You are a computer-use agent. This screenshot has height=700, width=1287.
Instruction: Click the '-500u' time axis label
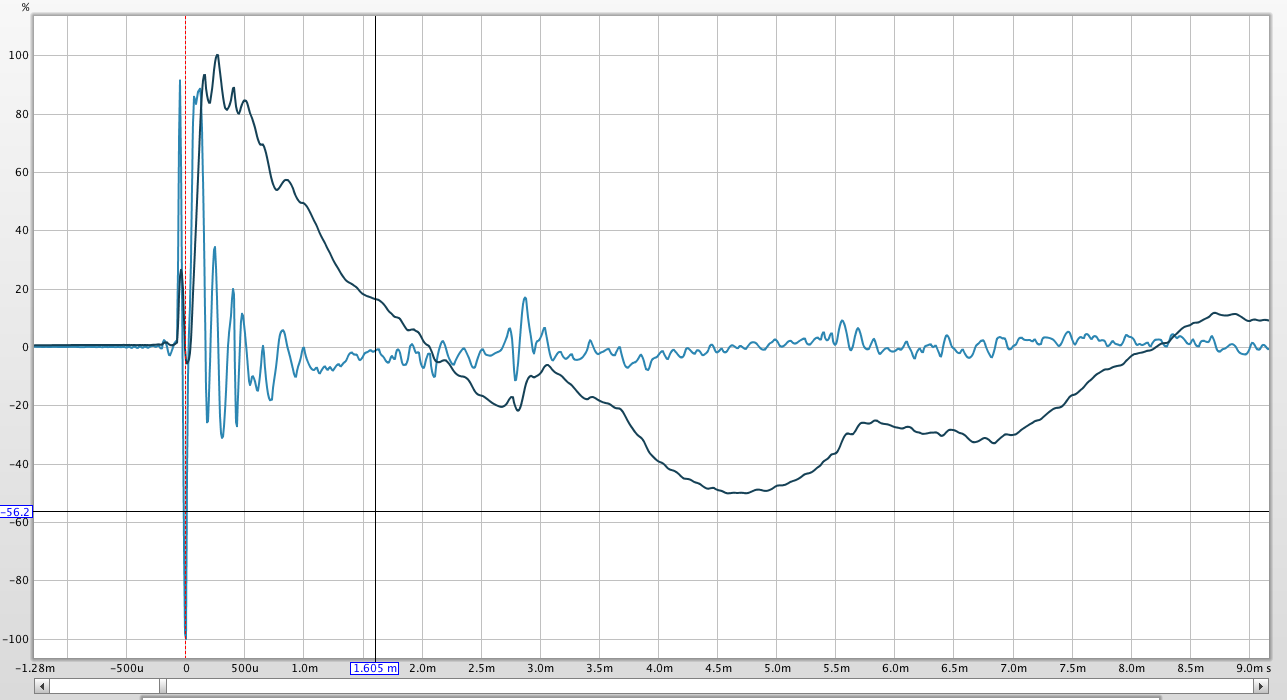127,668
